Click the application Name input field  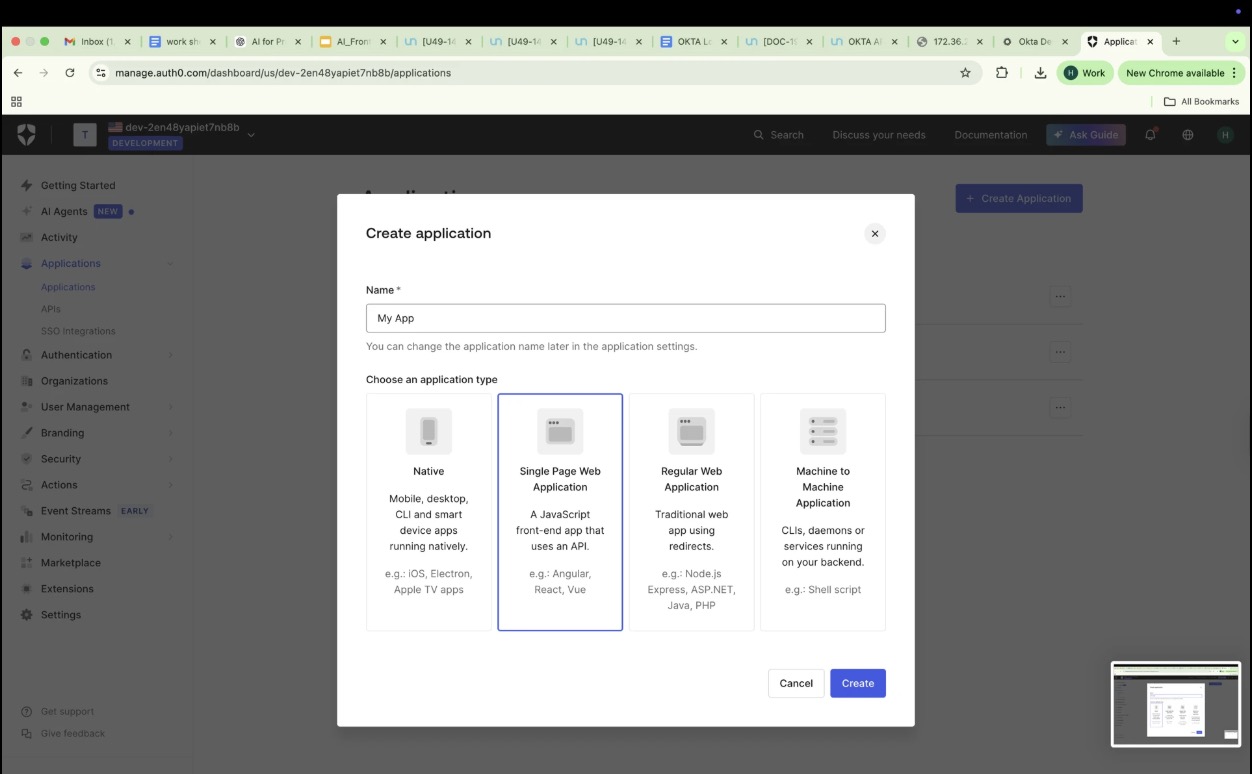[x=625, y=318]
